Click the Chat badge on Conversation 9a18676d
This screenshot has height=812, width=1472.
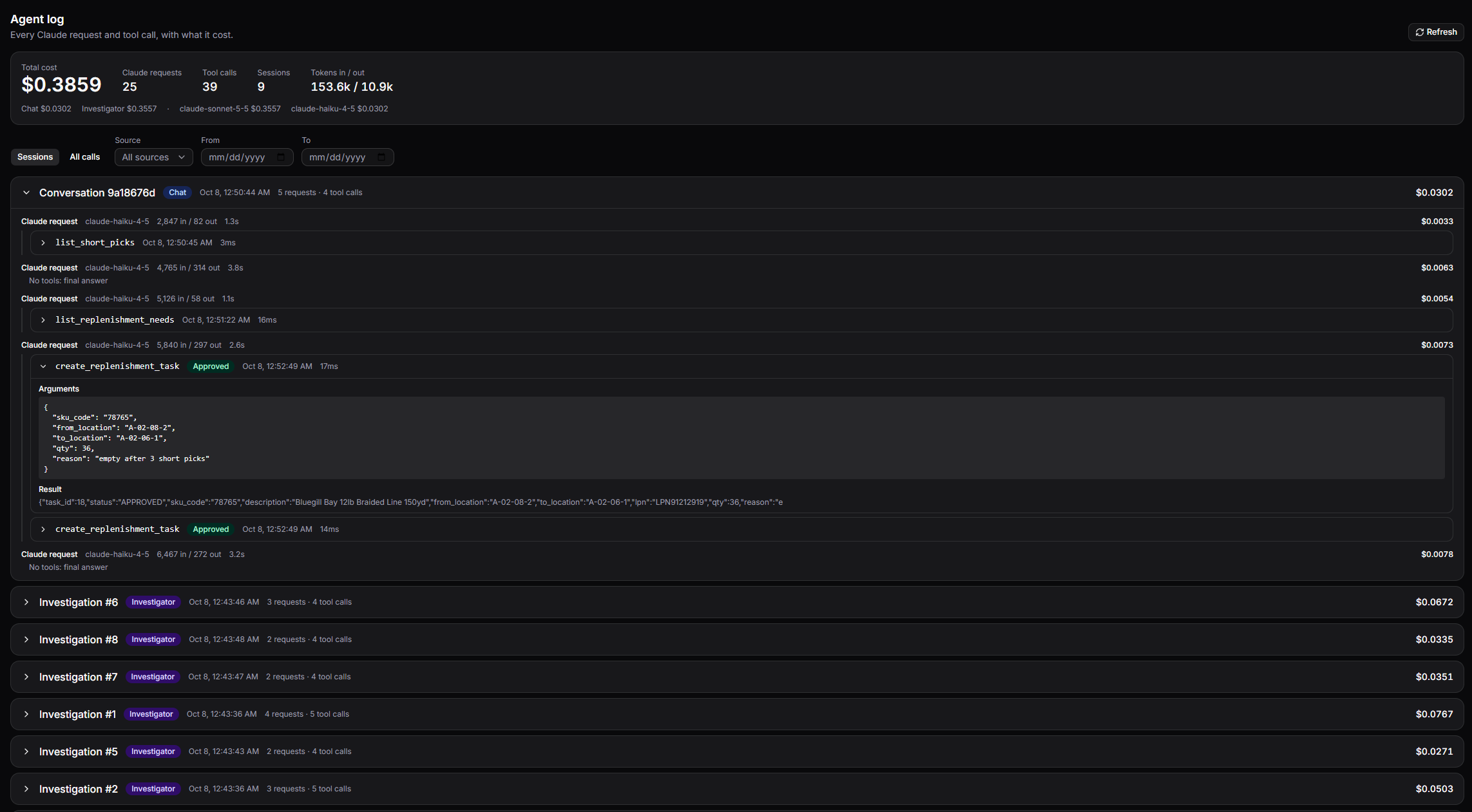[177, 193]
